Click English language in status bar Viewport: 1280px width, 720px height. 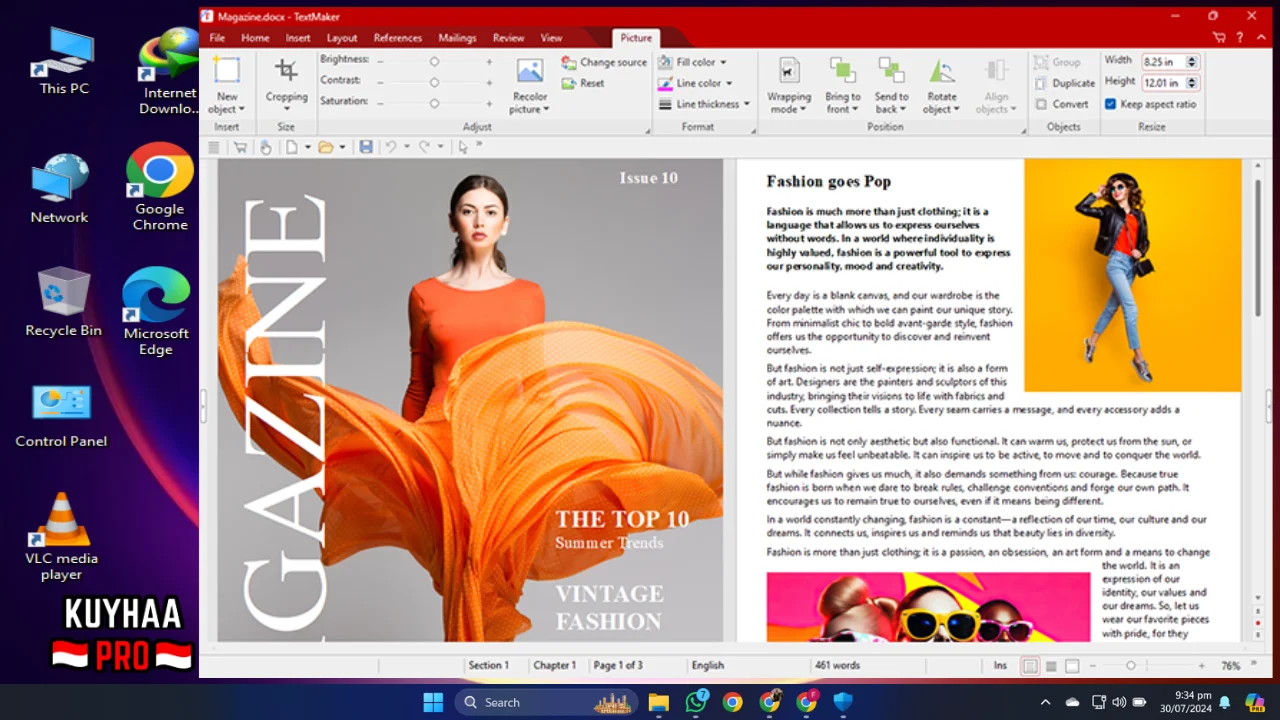pos(708,665)
